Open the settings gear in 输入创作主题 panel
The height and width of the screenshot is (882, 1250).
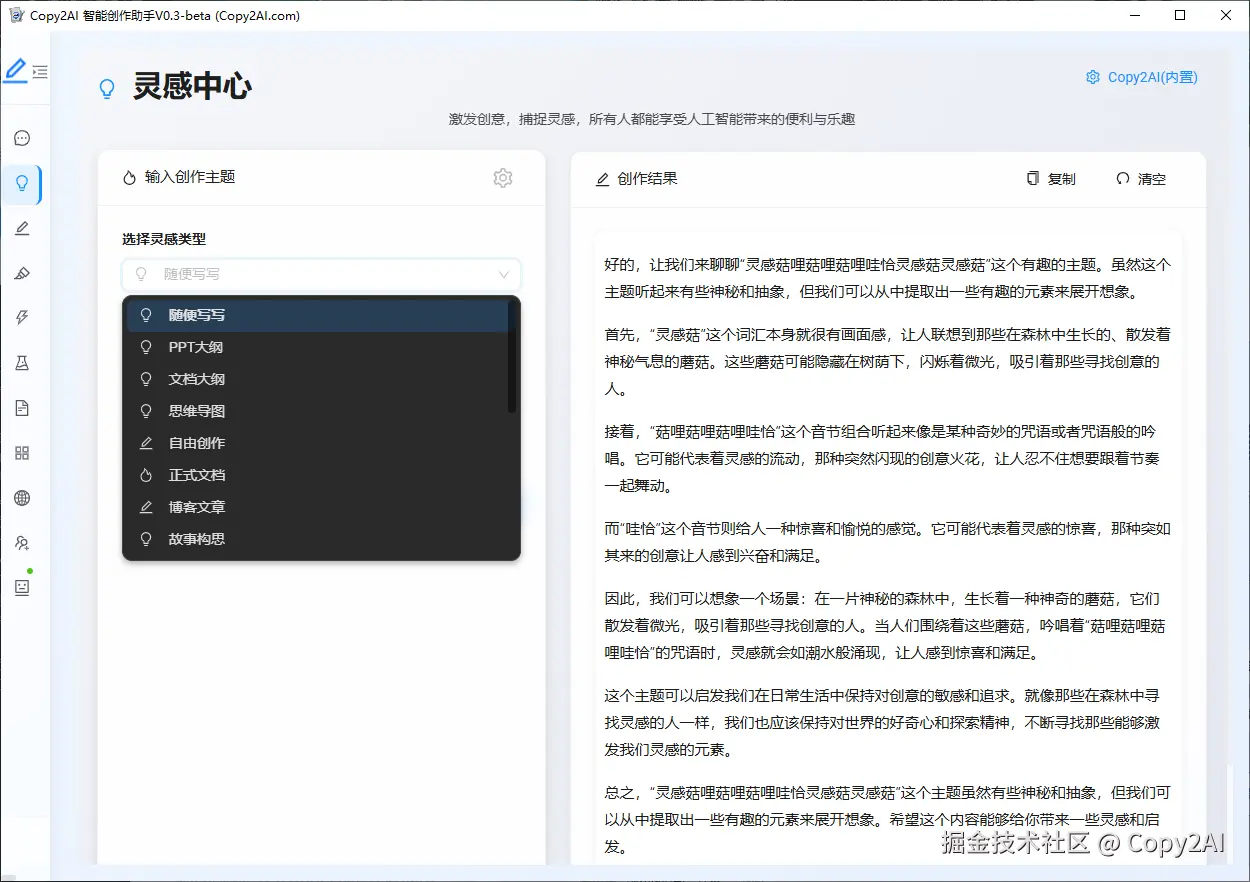[503, 178]
